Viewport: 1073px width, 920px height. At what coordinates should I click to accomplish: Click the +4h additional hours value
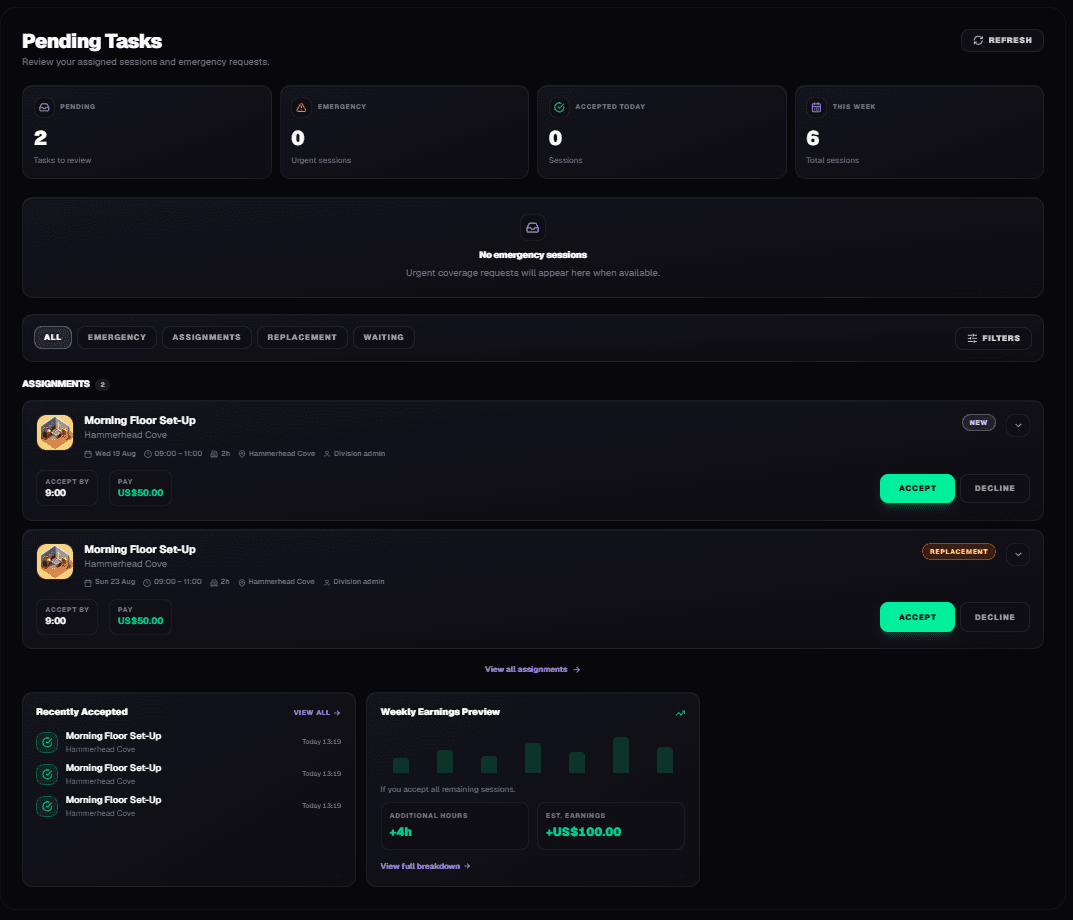[x=400, y=832]
